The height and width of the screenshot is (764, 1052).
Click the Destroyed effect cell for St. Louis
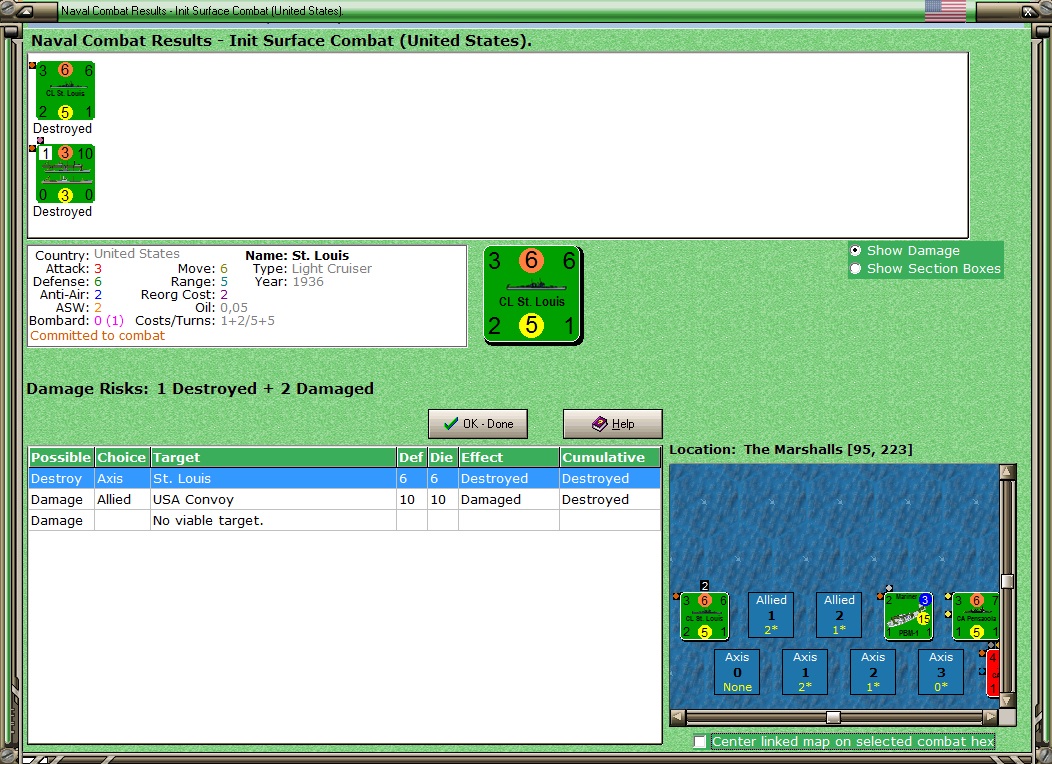tap(509, 478)
